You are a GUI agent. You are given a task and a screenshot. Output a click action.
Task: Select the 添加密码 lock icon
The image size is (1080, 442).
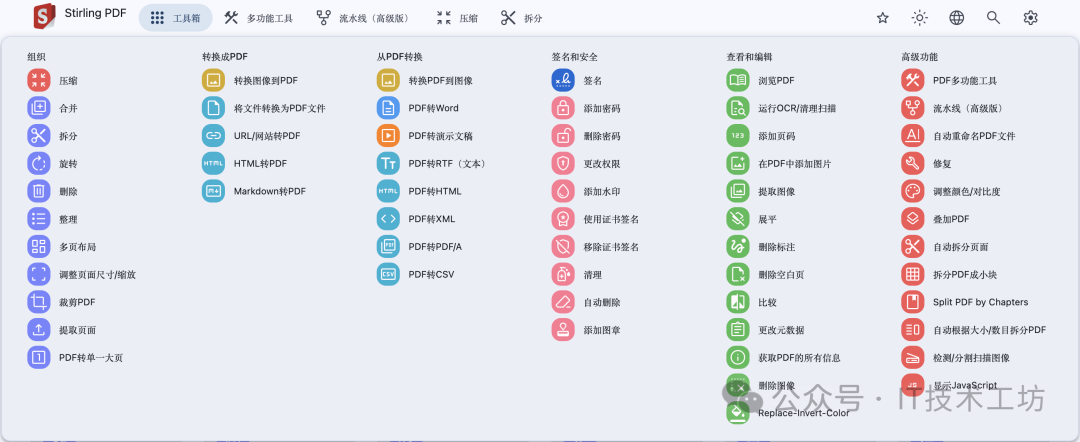563,108
